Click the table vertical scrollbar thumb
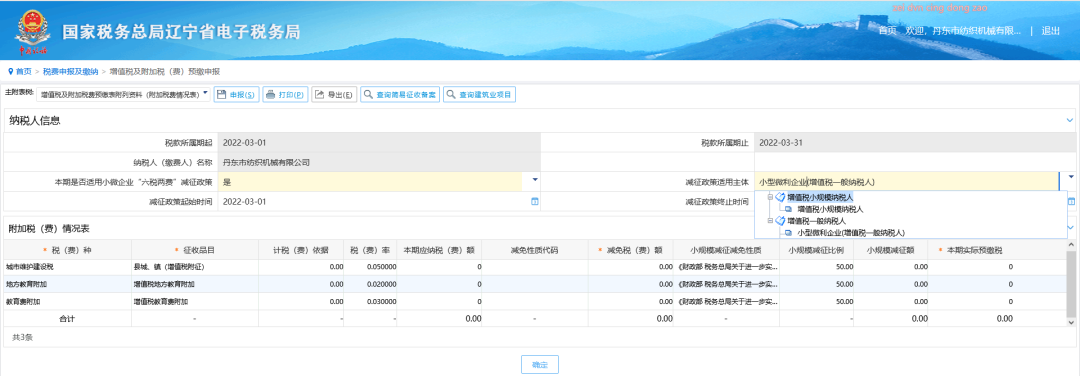 1071,284
